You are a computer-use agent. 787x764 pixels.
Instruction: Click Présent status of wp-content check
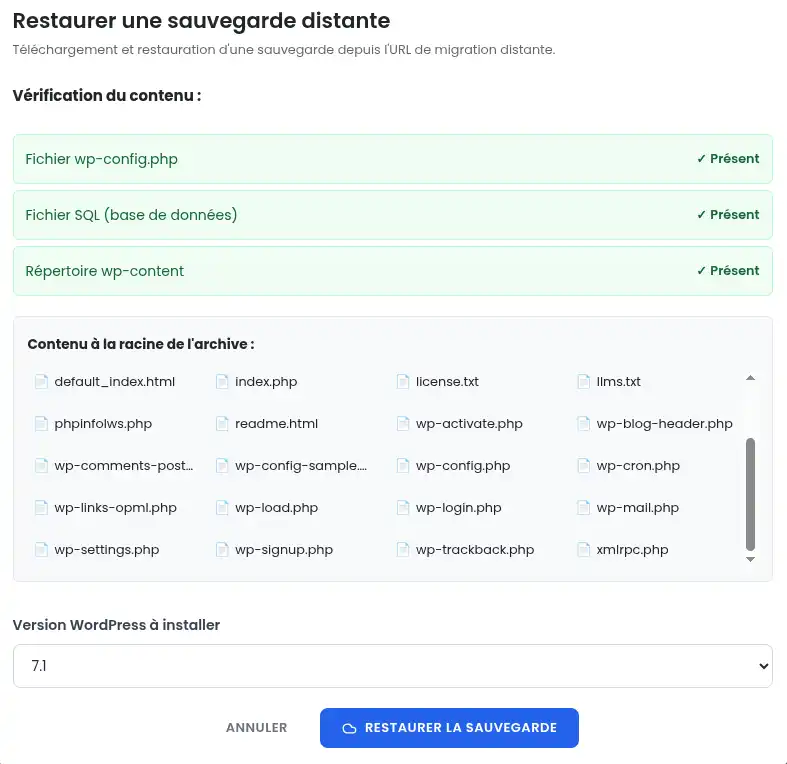point(728,271)
